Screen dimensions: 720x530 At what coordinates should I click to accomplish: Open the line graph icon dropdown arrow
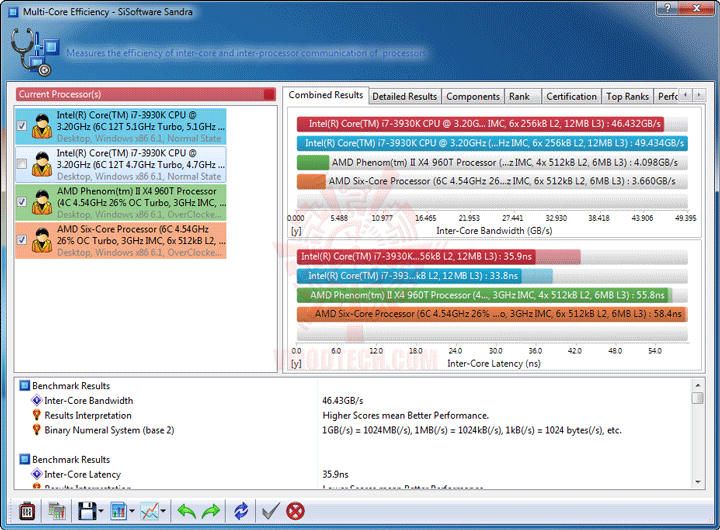[x=163, y=511]
